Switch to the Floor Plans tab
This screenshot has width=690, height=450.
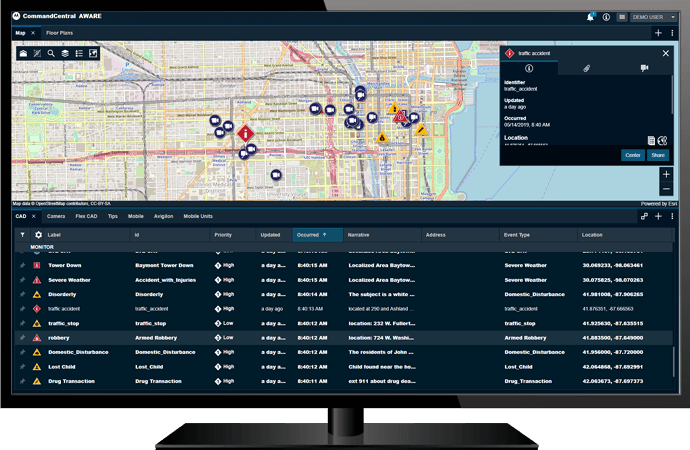(x=59, y=33)
